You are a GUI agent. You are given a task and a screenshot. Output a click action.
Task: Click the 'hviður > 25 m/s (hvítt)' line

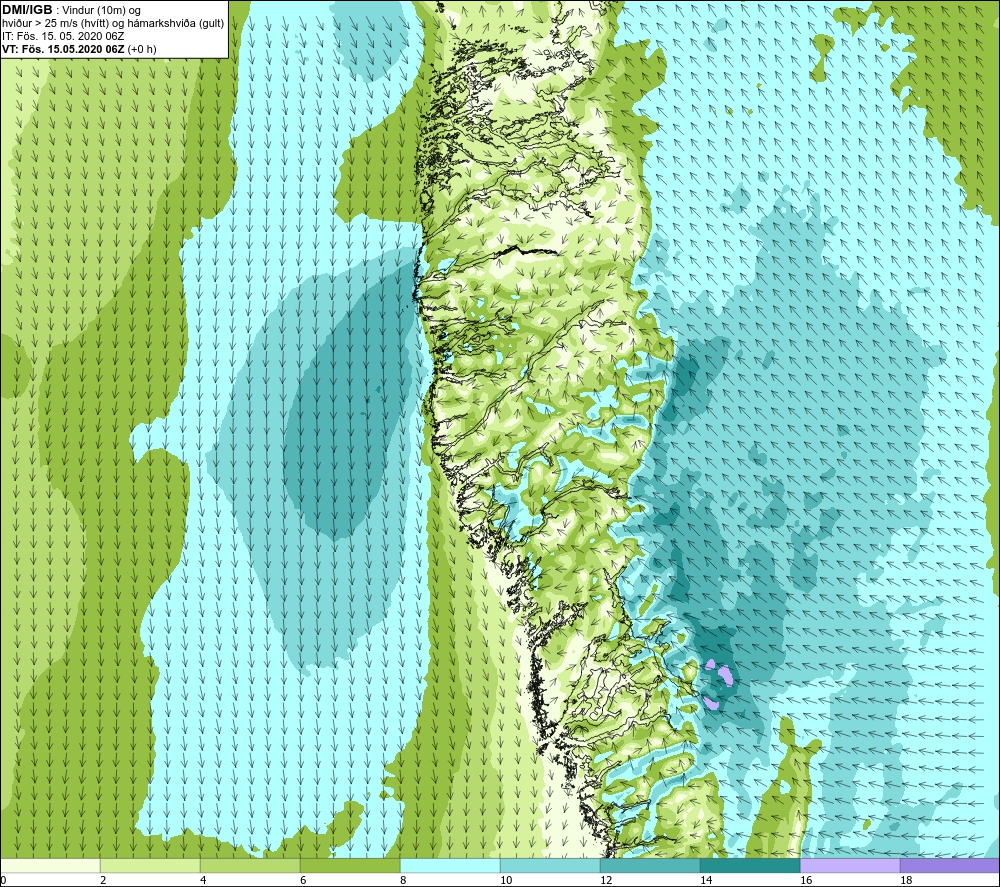pyautogui.click(x=54, y=23)
